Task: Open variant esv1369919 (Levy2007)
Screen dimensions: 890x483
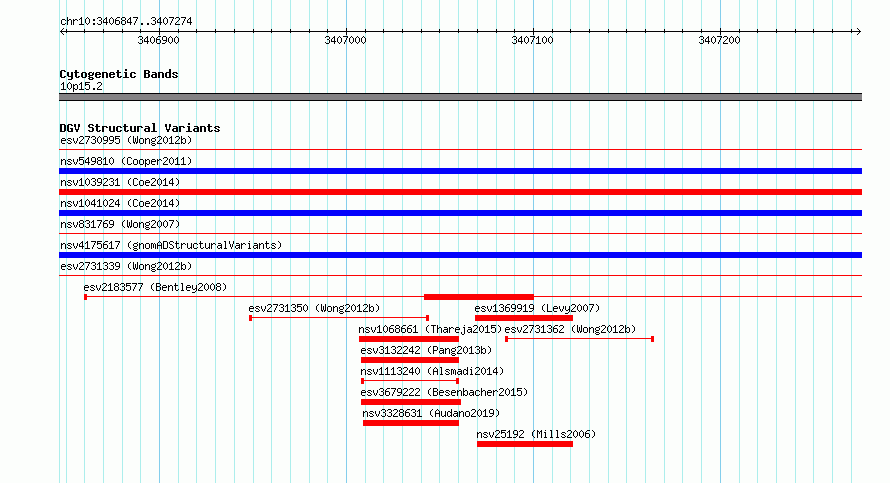Action: pos(537,308)
